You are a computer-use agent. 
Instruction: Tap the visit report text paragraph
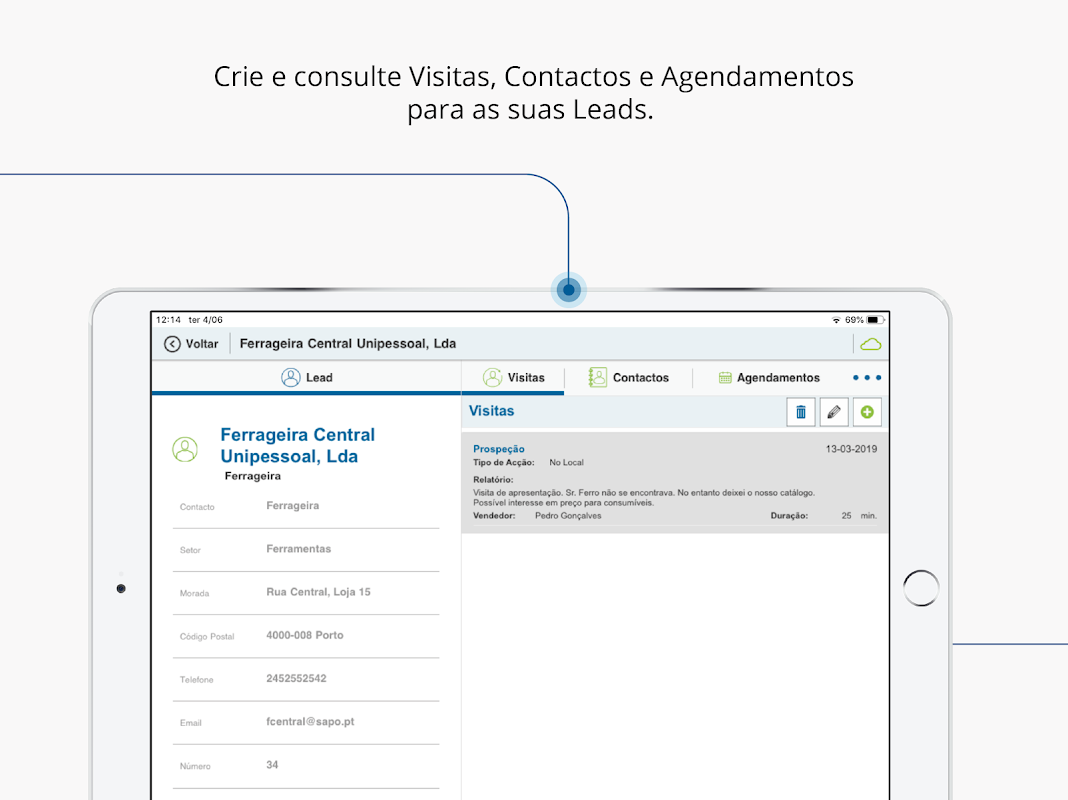click(644, 498)
